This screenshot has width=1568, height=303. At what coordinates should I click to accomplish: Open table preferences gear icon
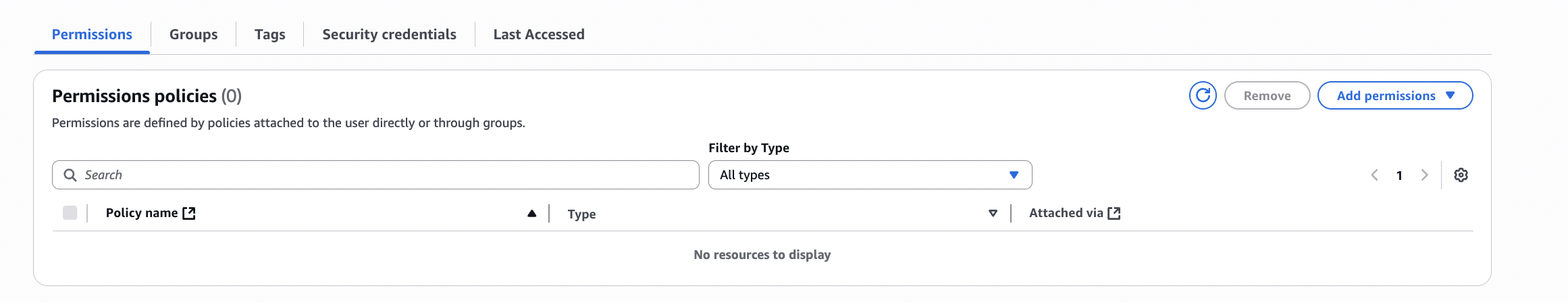(x=1461, y=175)
